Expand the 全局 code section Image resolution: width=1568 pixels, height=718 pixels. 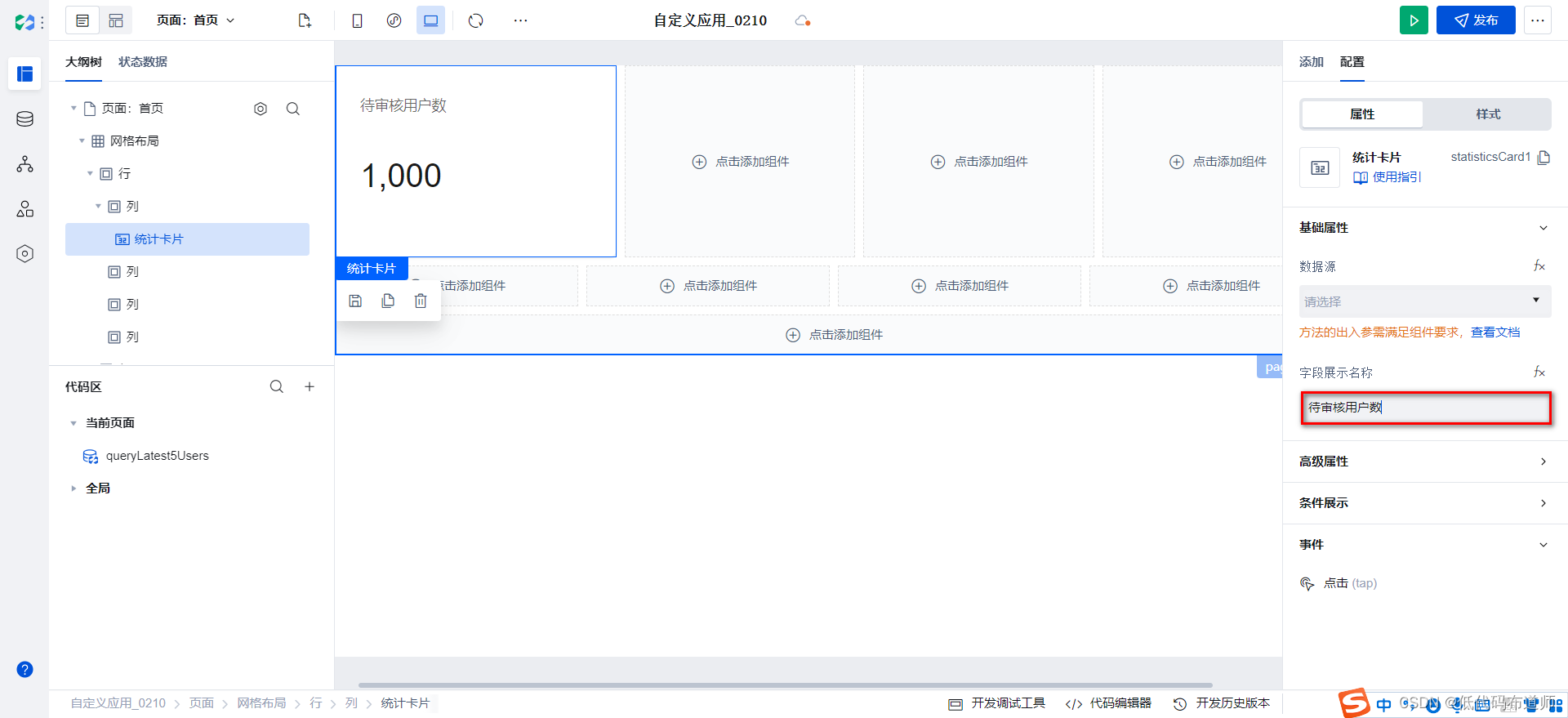[73, 488]
